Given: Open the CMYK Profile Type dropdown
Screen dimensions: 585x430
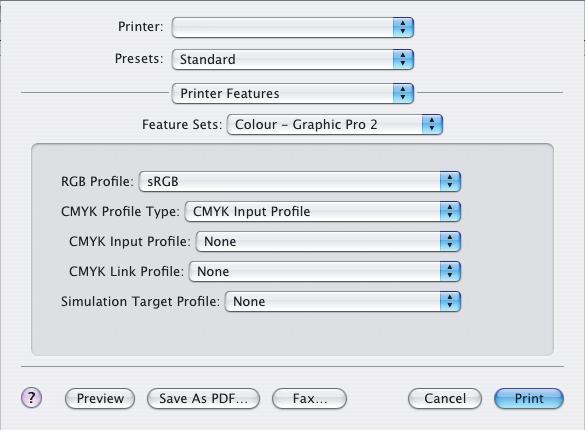Looking at the screenshot, I should point(323,211).
